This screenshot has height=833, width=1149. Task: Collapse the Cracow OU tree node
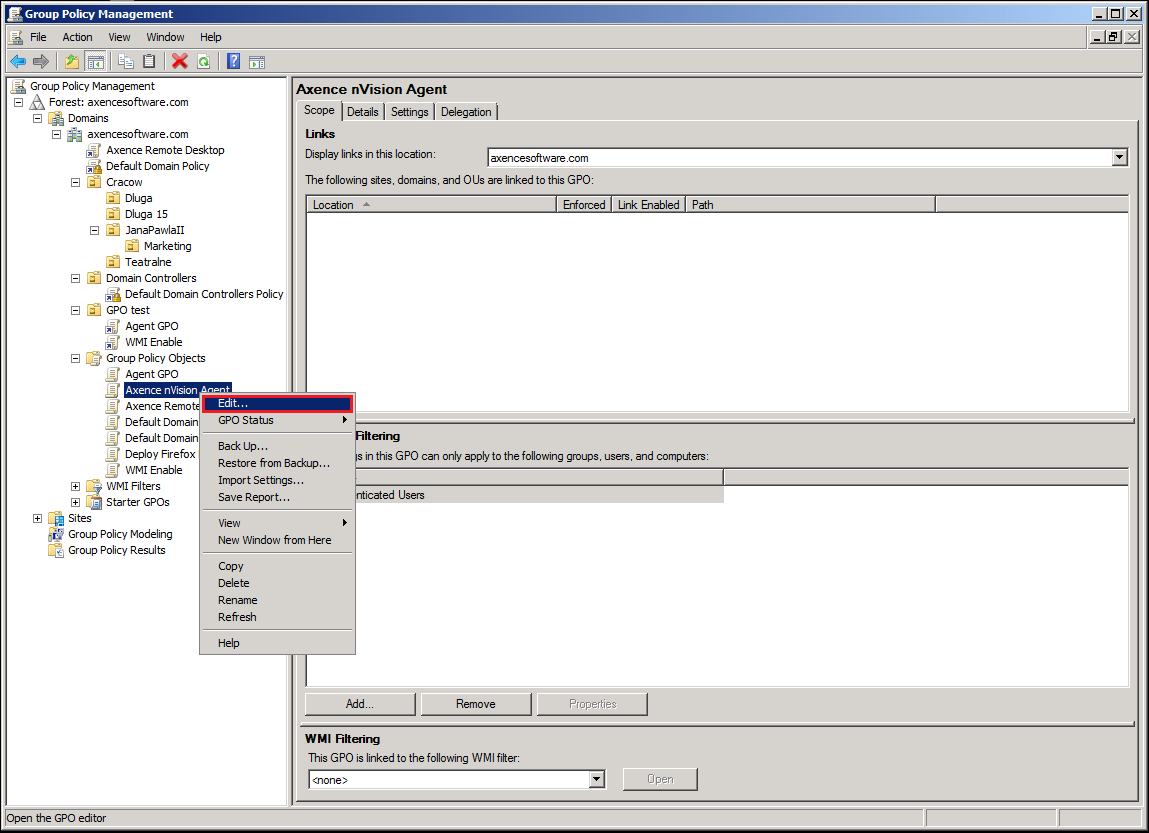click(x=76, y=182)
